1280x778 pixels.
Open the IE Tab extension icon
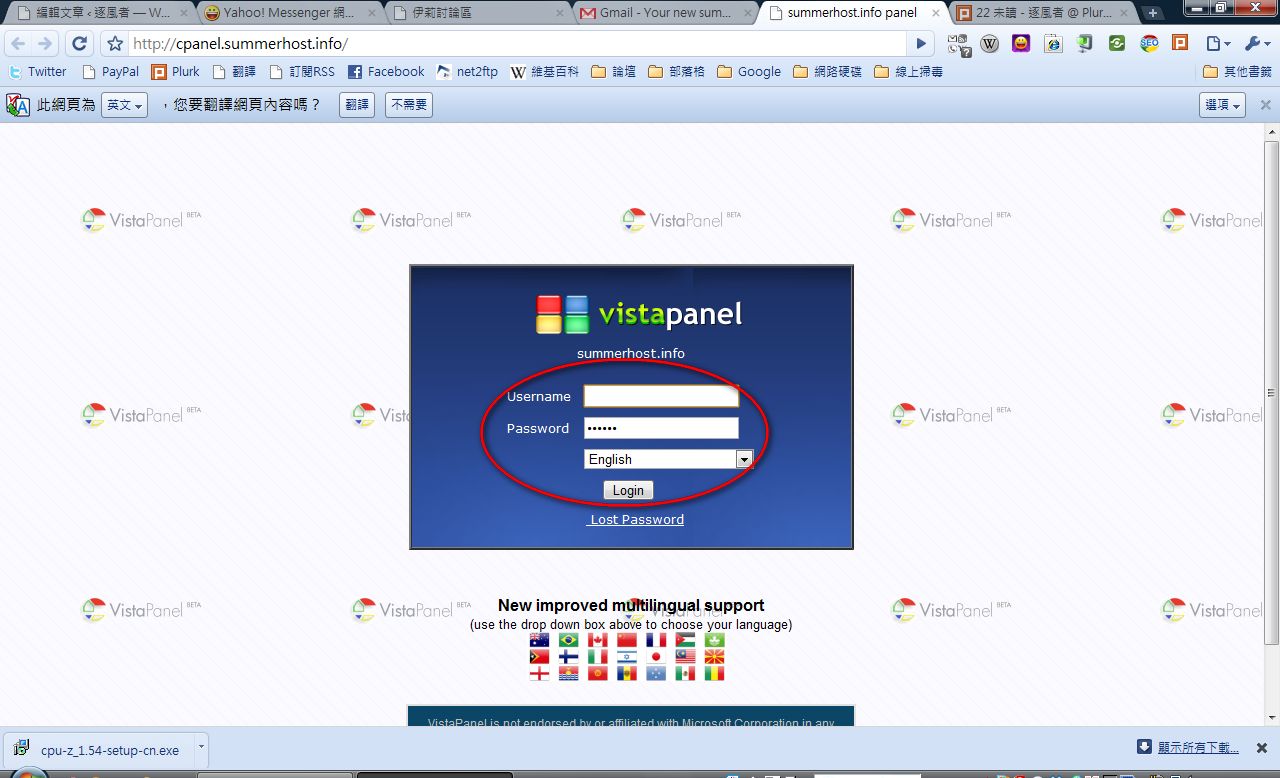tap(1053, 44)
